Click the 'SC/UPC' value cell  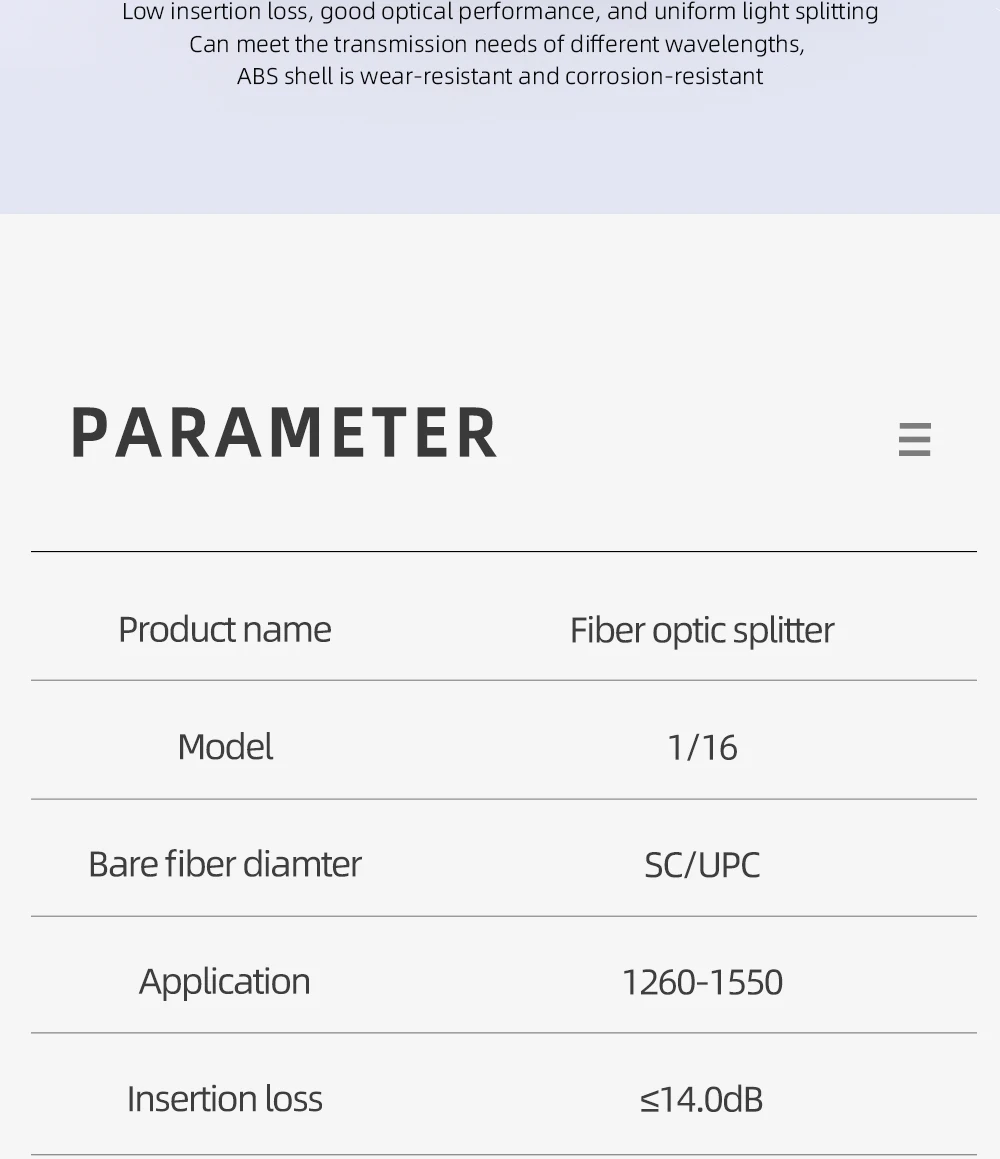click(701, 865)
